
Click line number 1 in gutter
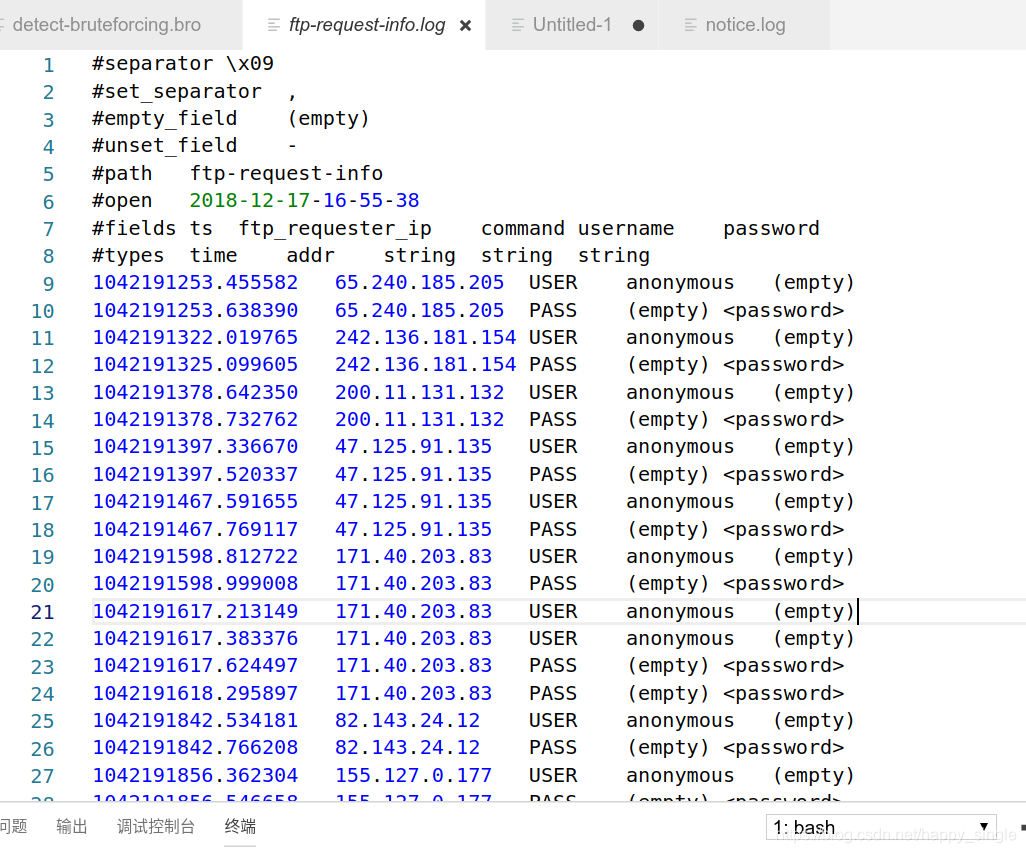48,65
